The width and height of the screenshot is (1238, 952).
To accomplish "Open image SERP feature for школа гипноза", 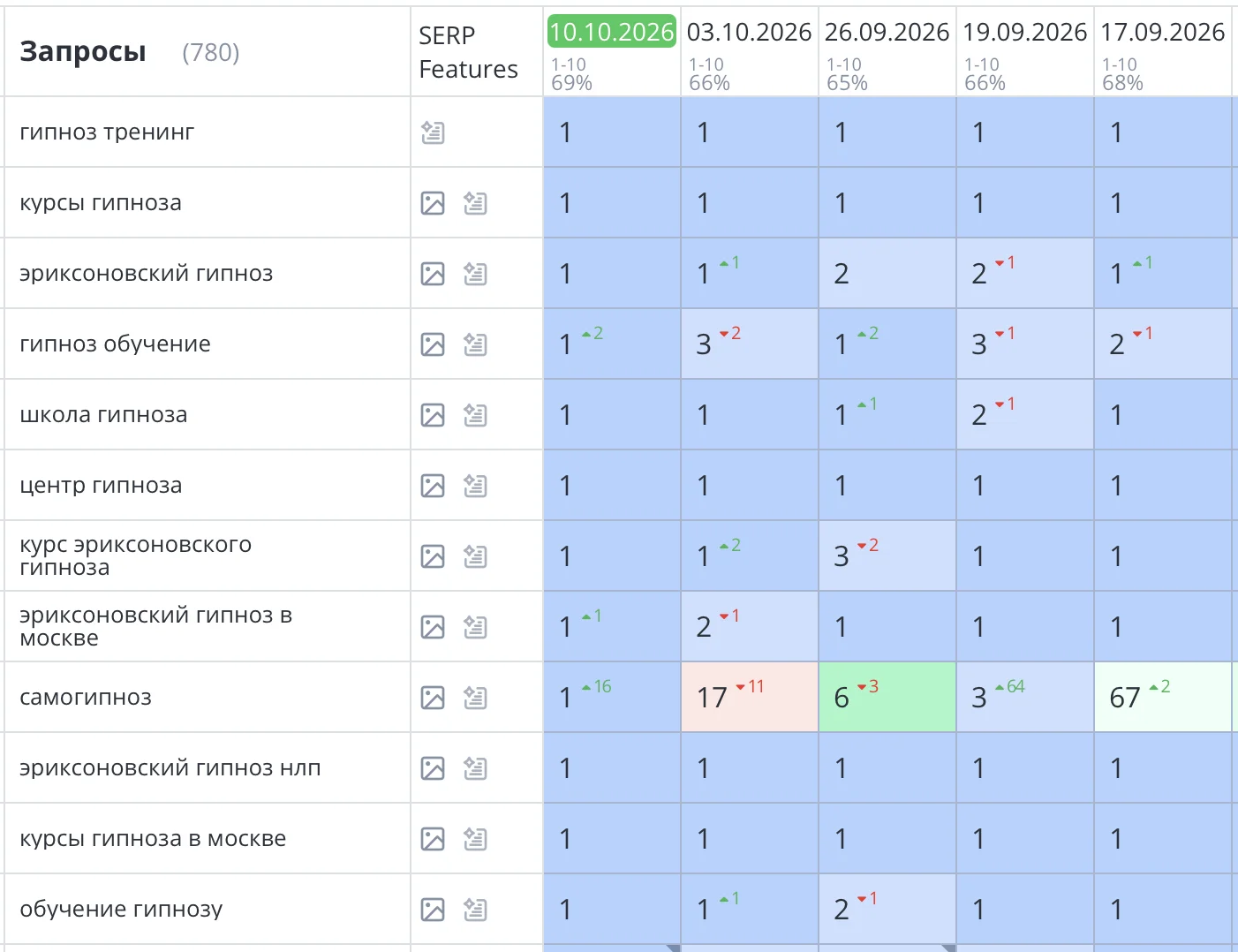I will coord(433,415).
